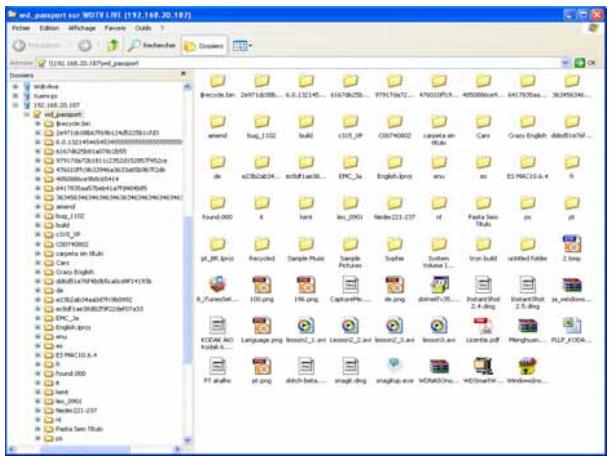Select the English.lproj folder icon

point(394,167)
